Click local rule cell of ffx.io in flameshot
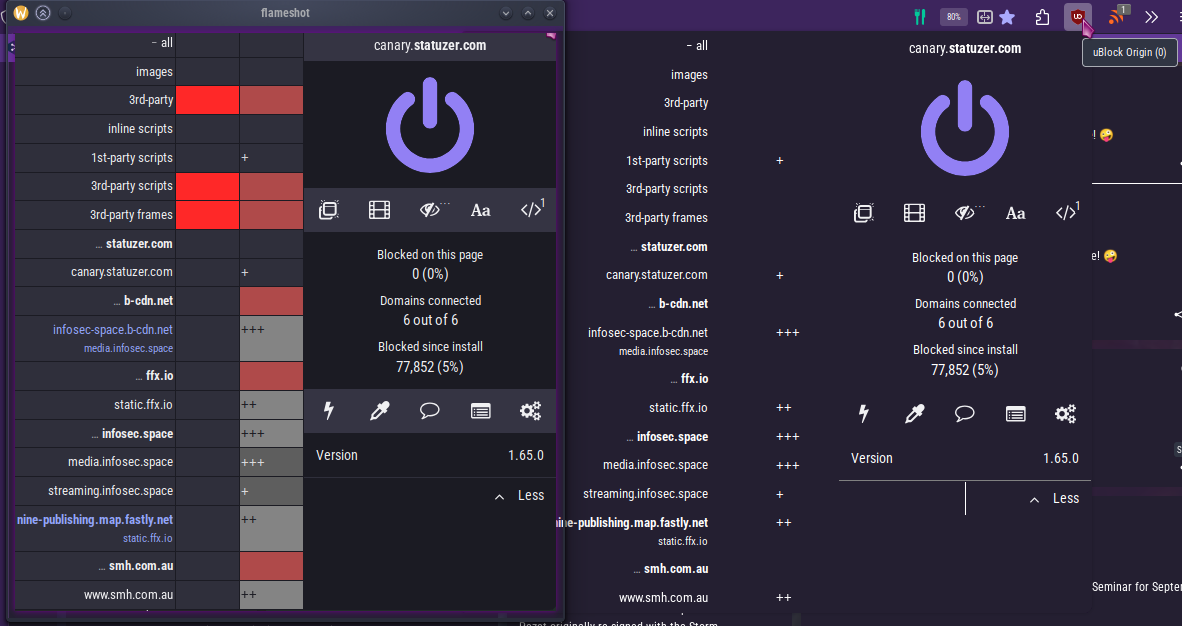1182x626 pixels. pos(271,376)
